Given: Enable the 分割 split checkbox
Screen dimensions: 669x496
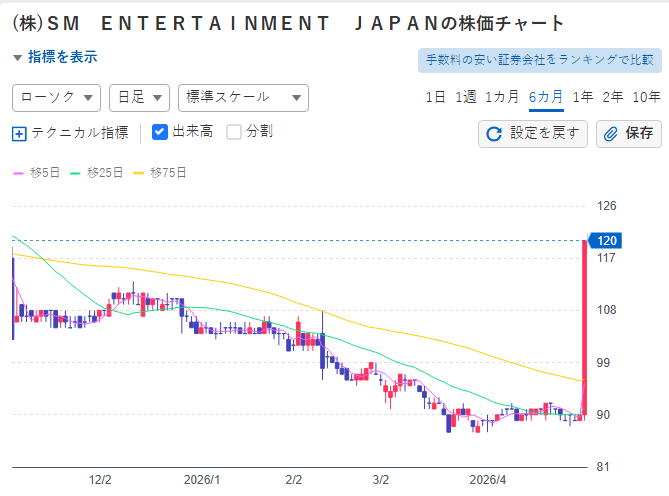Looking at the screenshot, I should pos(234,132).
